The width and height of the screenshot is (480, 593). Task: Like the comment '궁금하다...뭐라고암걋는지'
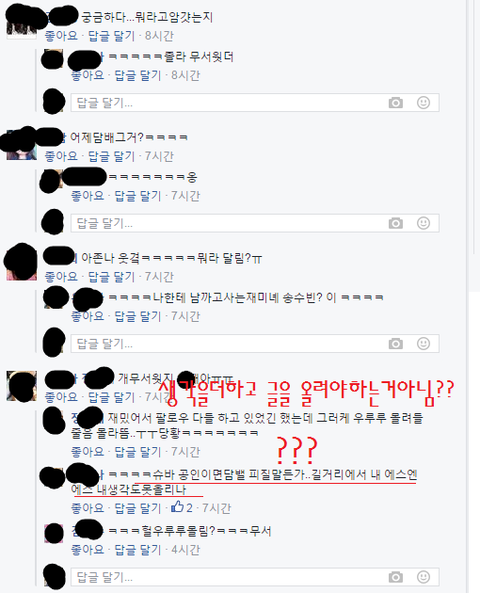tap(61, 36)
